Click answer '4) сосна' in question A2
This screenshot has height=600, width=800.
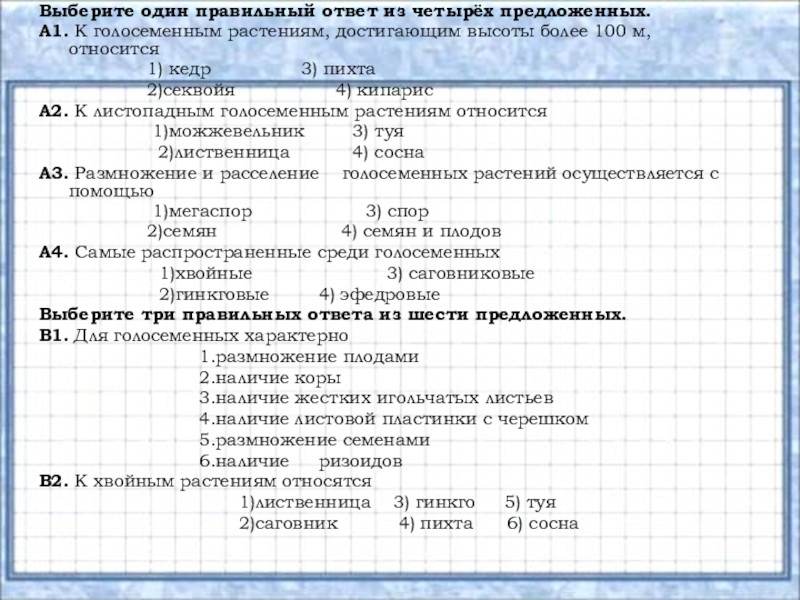pos(388,153)
